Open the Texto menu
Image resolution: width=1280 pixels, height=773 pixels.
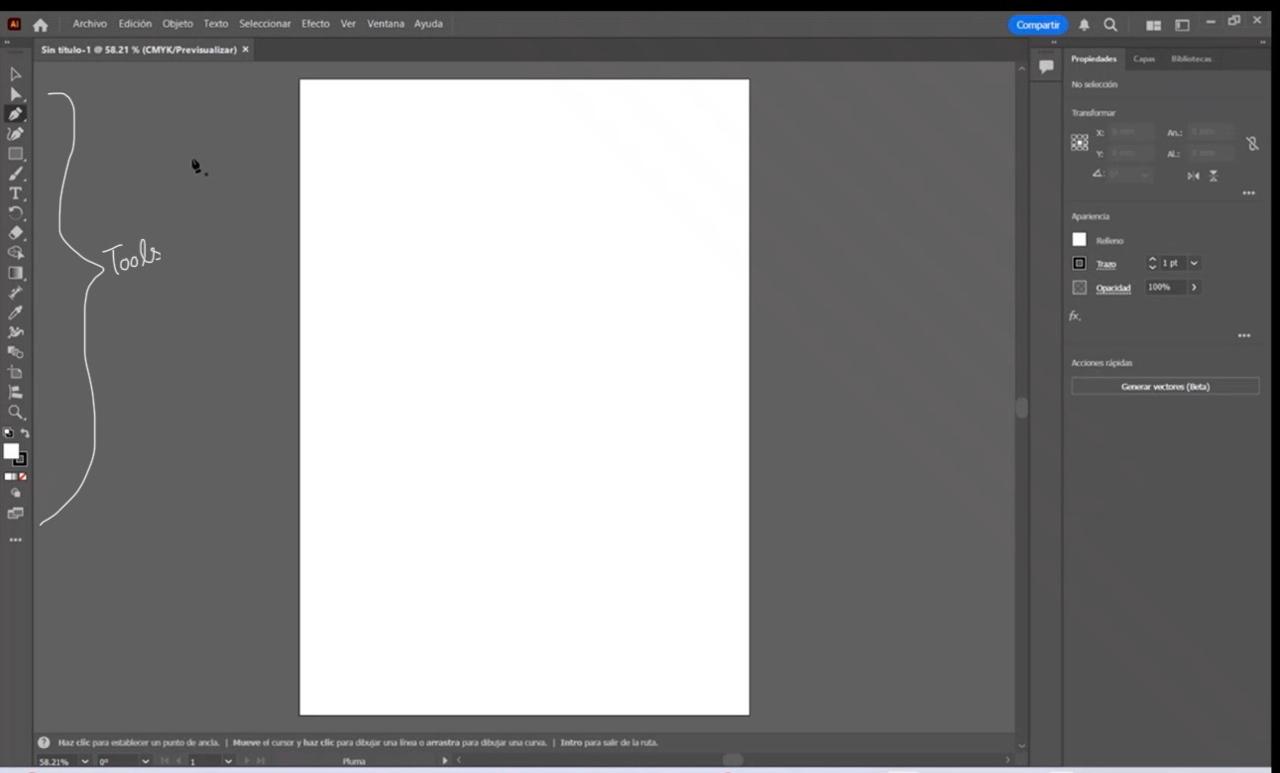click(x=216, y=24)
